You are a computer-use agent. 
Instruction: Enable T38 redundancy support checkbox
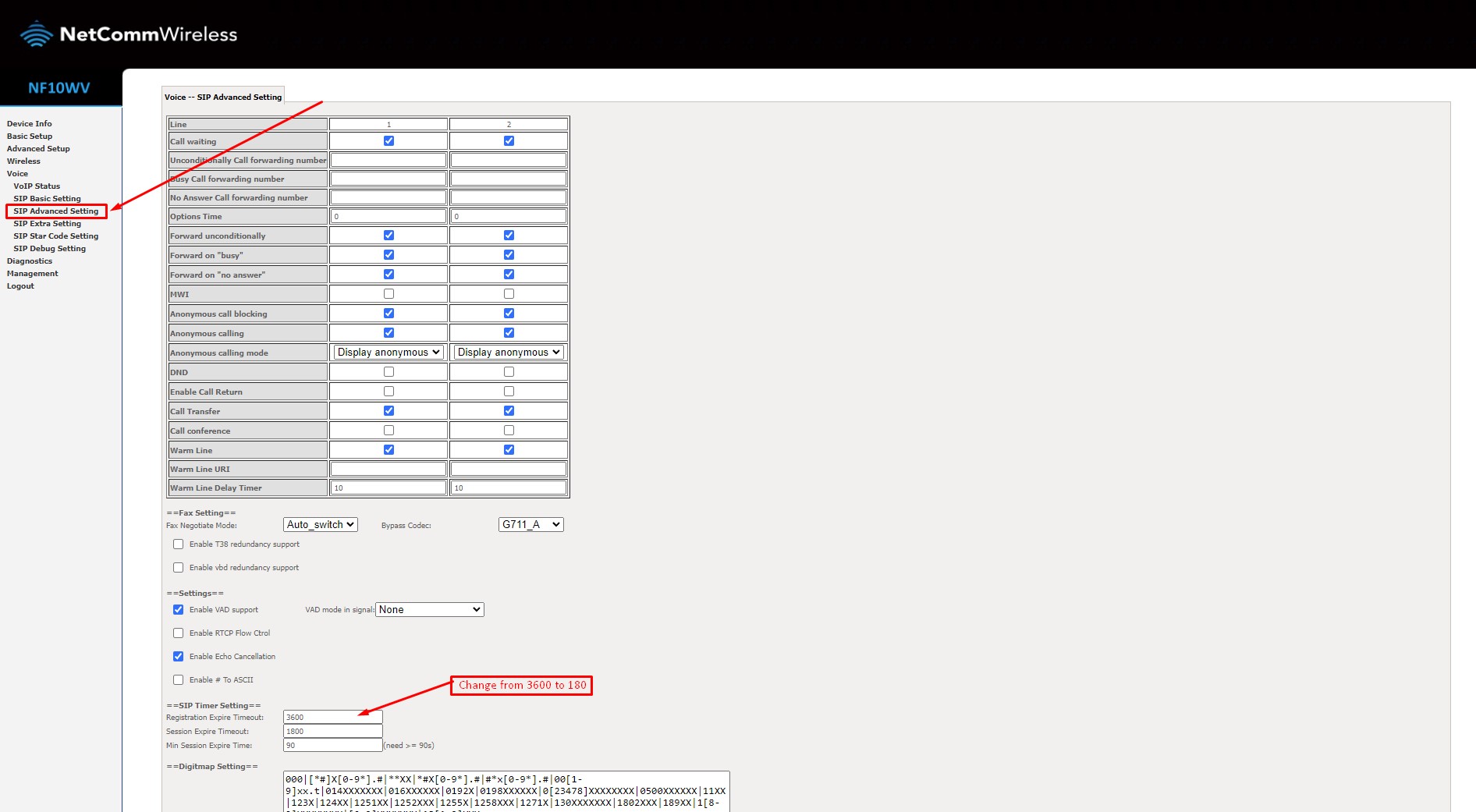tap(178, 544)
